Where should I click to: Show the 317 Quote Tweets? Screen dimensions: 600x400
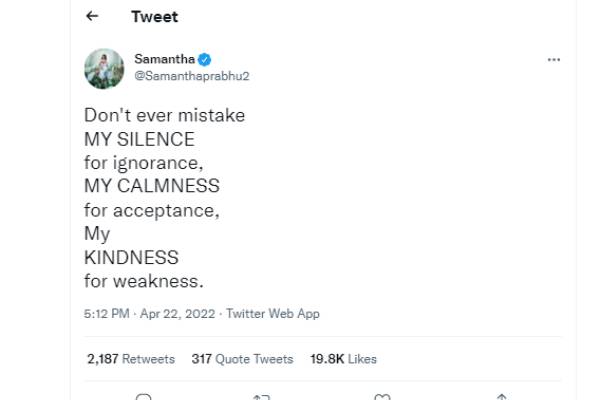[242, 359]
